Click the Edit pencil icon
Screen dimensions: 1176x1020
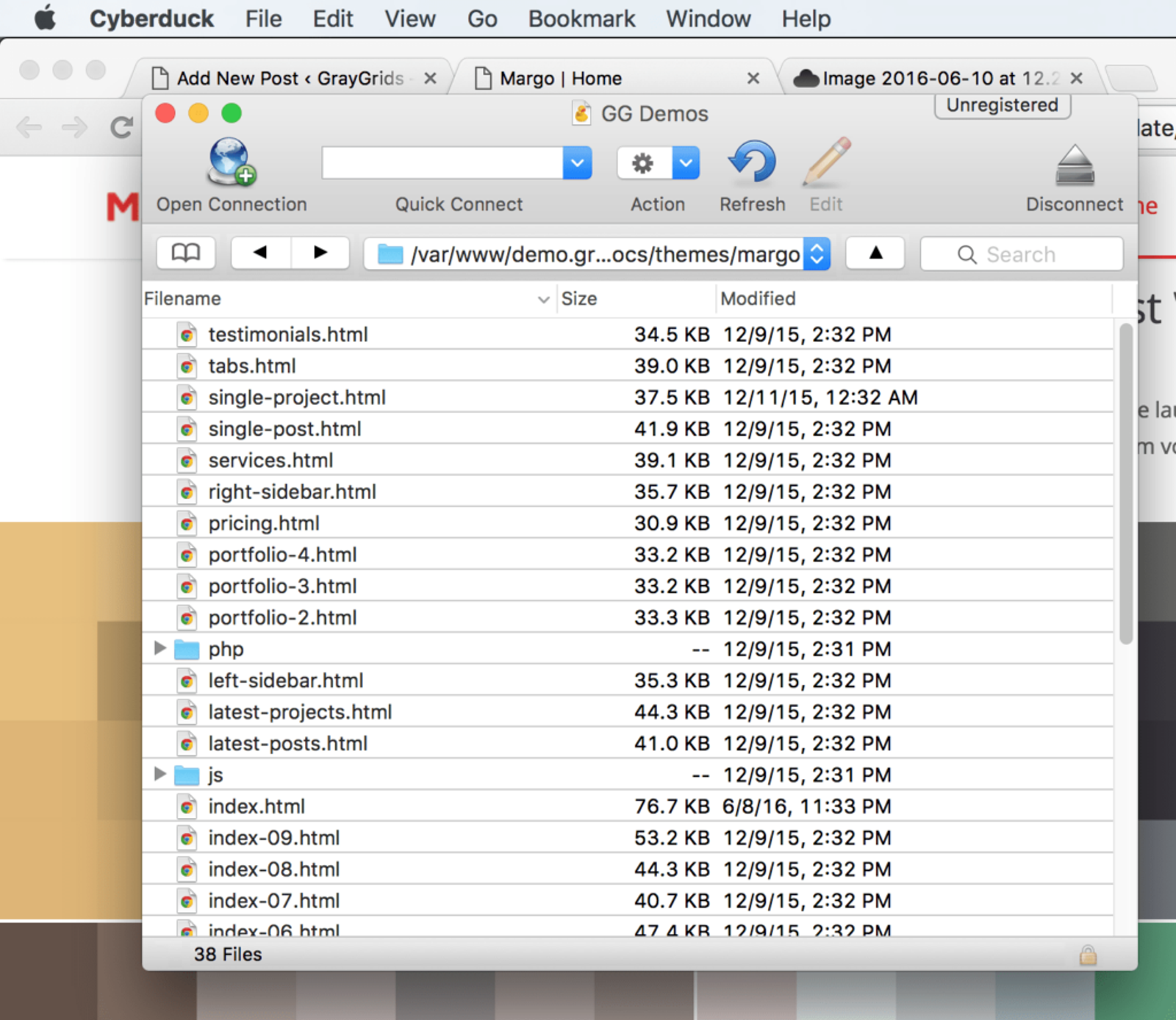pyautogui.click(x=826, y=161)
